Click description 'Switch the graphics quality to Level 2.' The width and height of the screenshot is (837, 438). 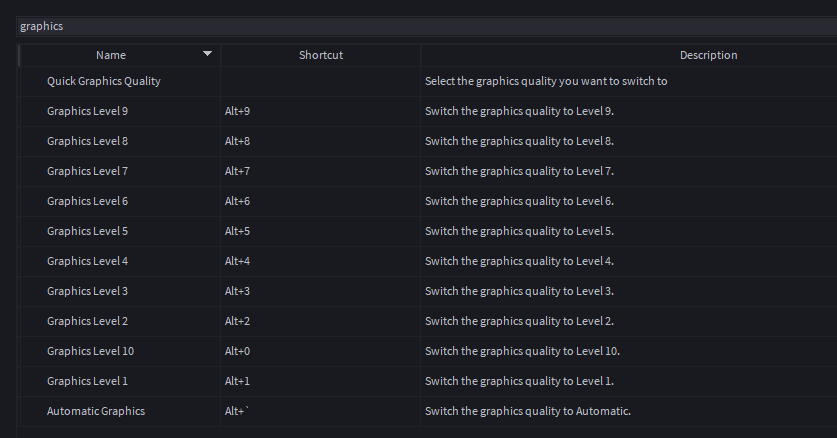[519, 321]
